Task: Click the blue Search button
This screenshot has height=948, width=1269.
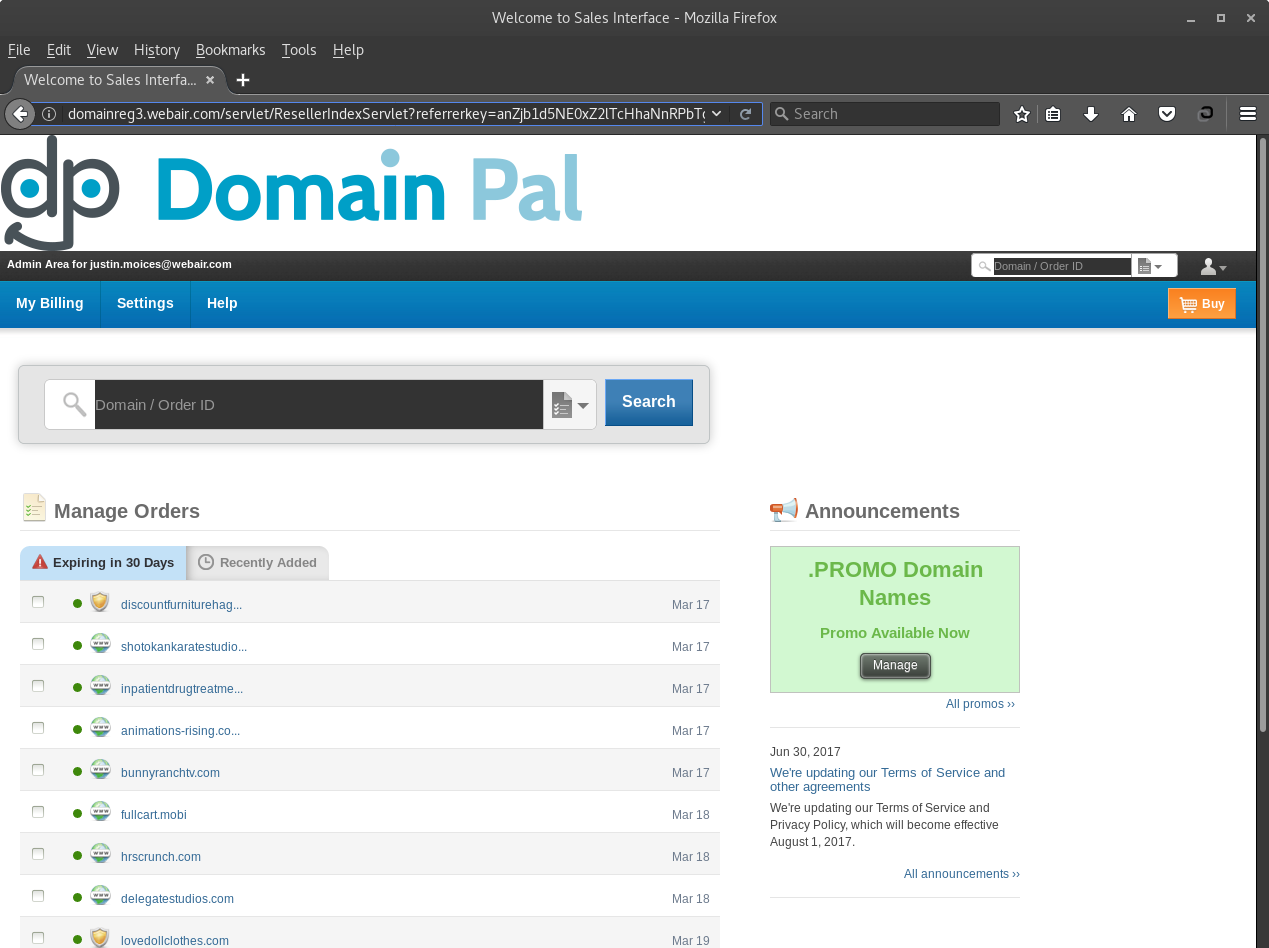Action: pyautogui.click(x=649, y=402)
